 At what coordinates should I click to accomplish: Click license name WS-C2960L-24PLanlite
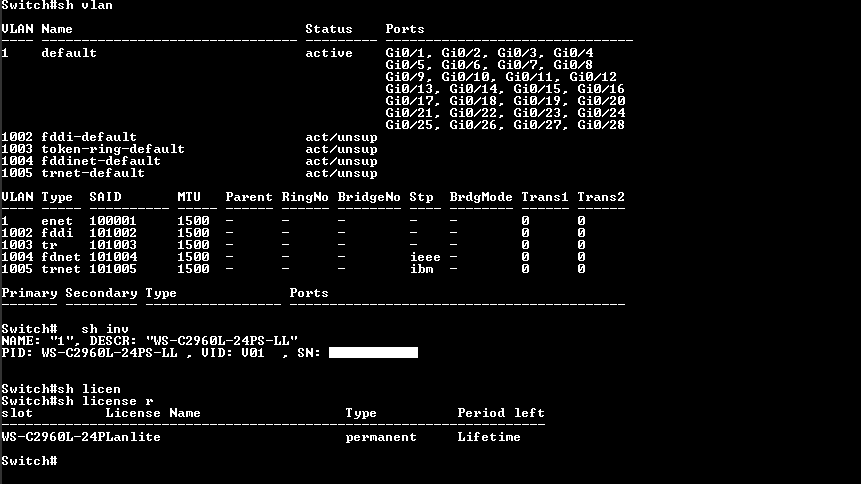click(x=81, y=437)
